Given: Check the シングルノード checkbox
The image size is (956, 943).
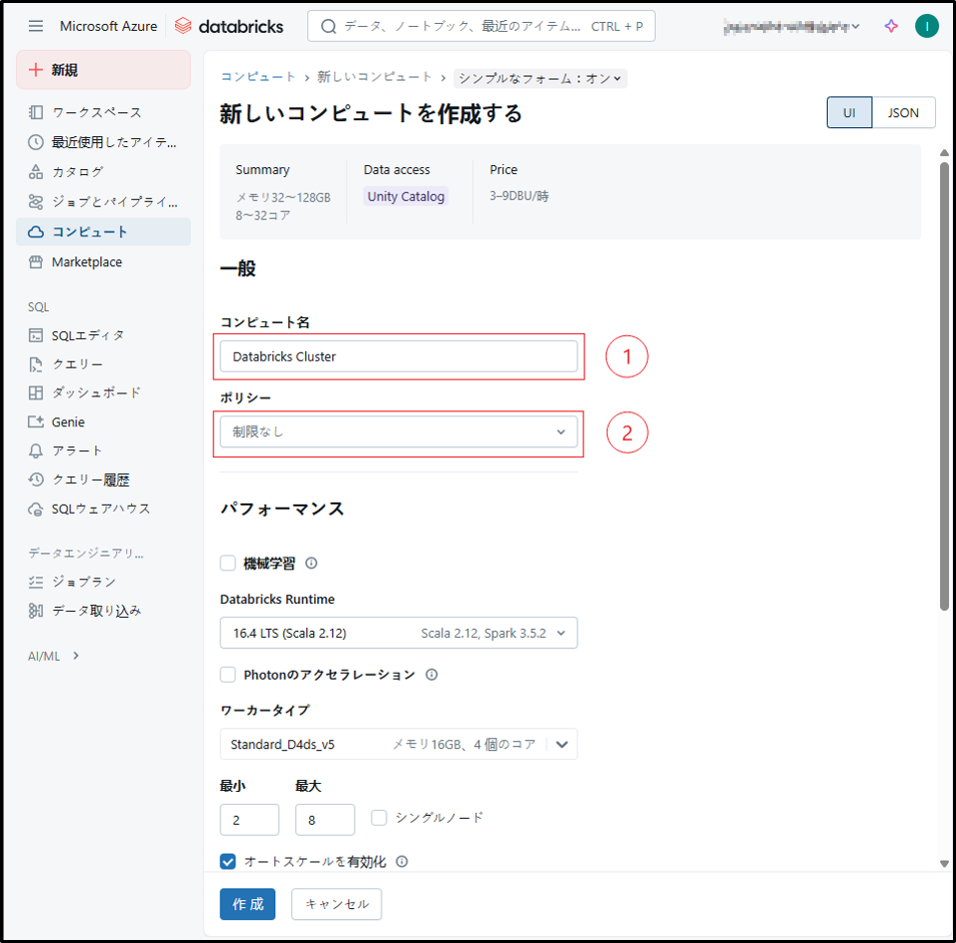Looking at the screenshot, I should [x=379, y=818].
